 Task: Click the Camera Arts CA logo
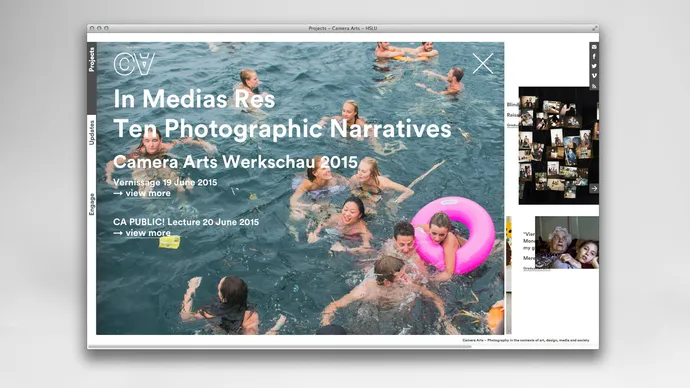pos(134,64)
